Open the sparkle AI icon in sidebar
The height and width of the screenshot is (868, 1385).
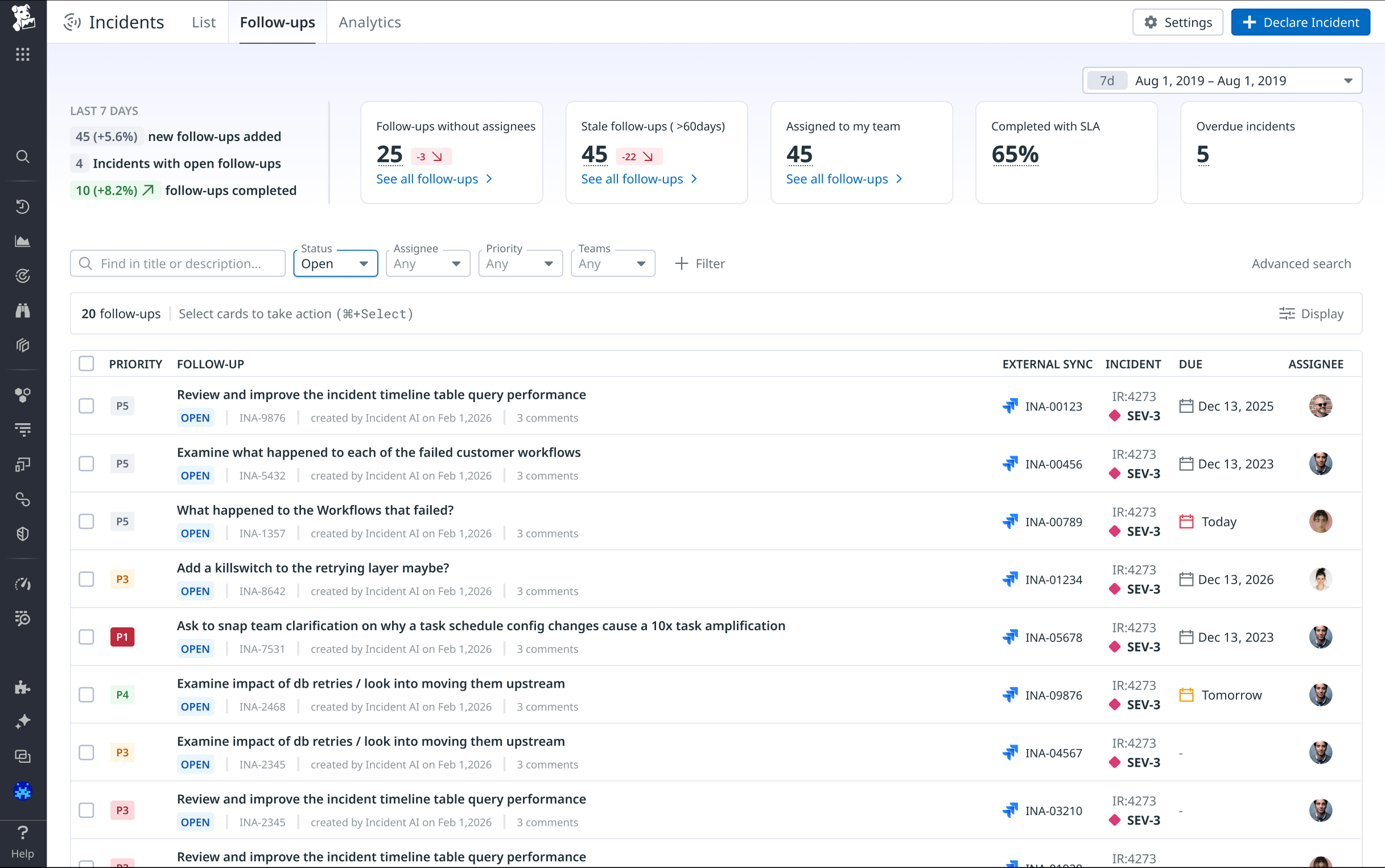click(x=23, y=722)
